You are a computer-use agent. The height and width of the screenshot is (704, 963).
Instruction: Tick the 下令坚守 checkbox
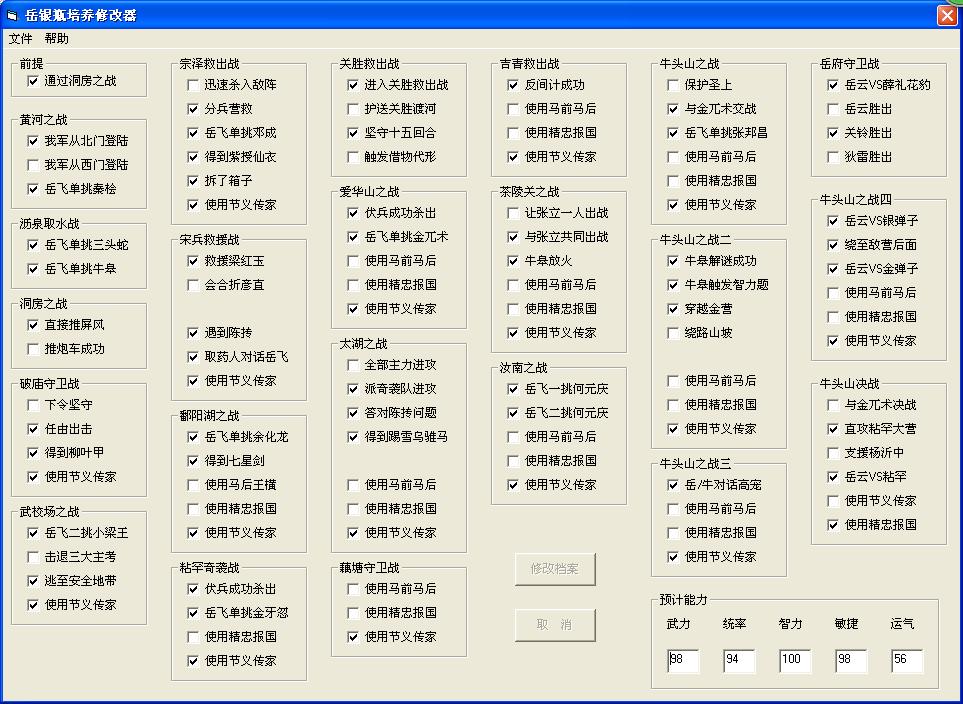point(34,405)
